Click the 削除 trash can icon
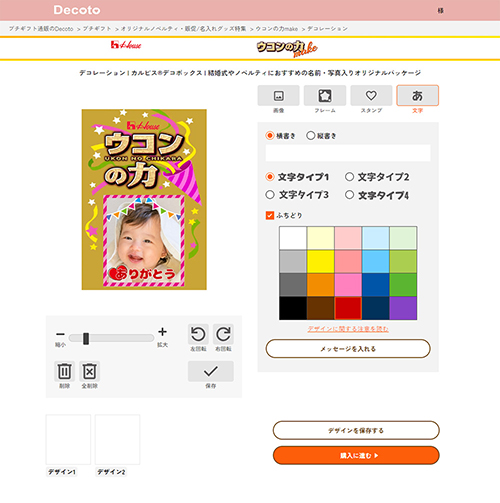Screen dimensions: 500x503 (64, 371)
